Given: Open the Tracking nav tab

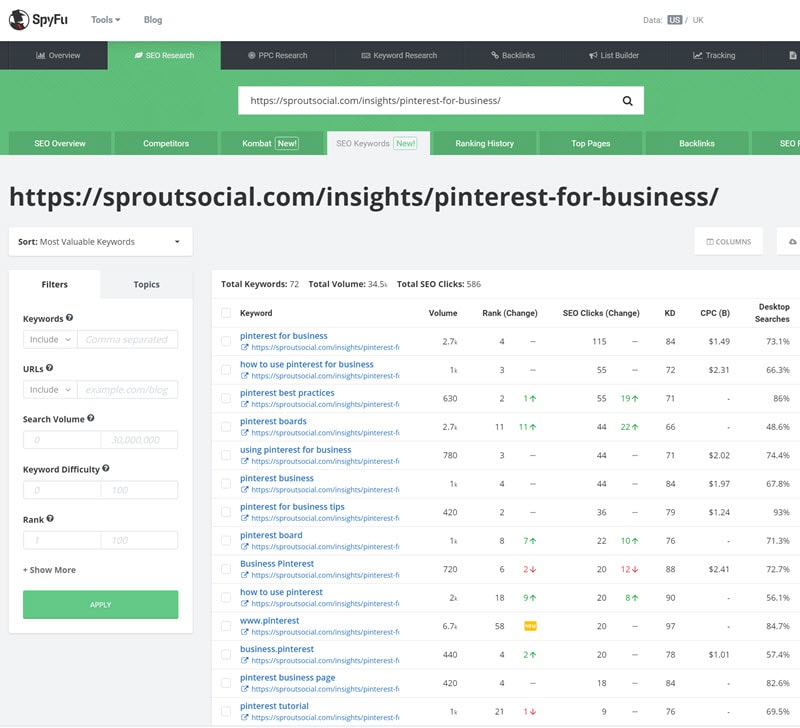Looking at the screenshot, I should 714,56.
